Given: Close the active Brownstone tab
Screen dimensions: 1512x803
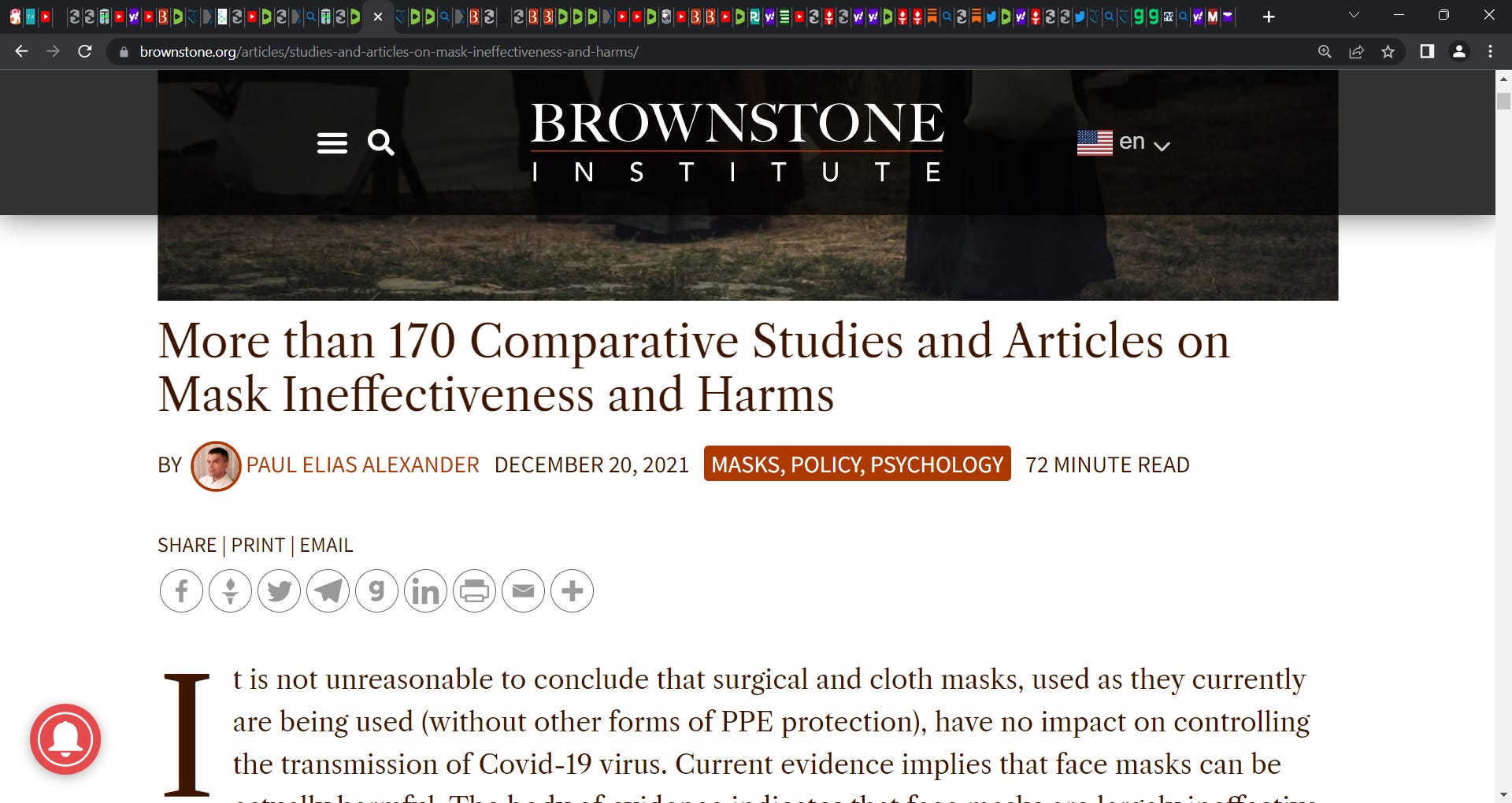Looking at the screenshot, I should point(378,17).
